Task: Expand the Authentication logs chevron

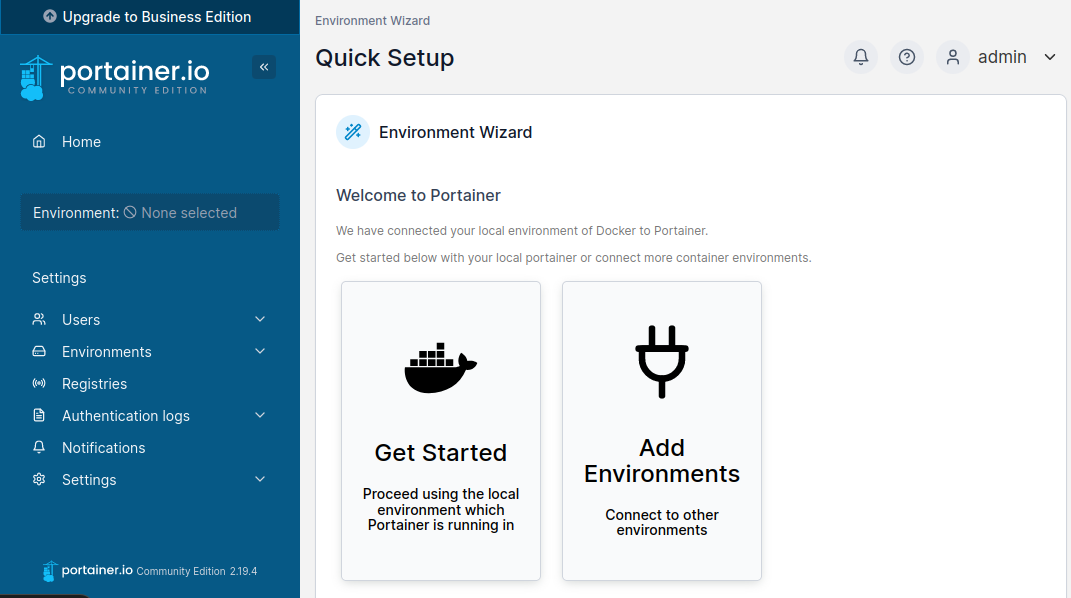Action: [260, 415]
